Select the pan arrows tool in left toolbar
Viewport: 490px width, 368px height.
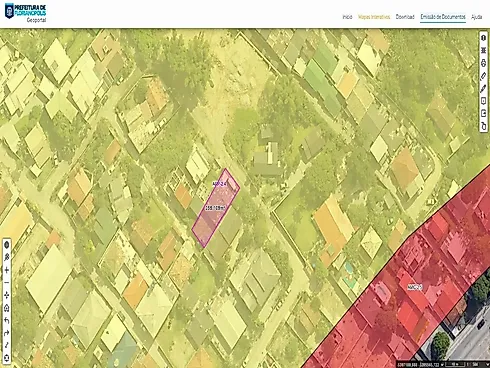[6, 295]
